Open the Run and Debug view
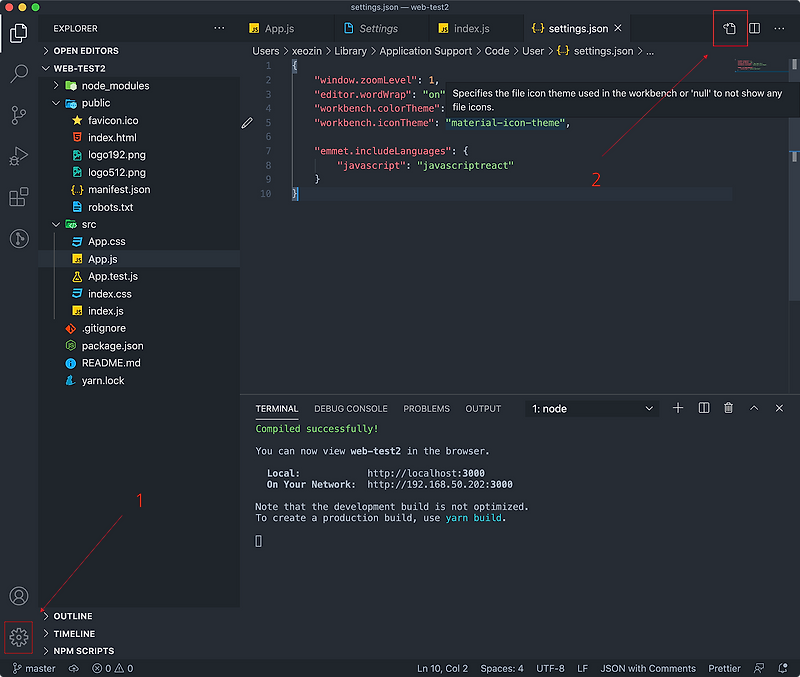Screen dimensions: 800x677 click(18, 157)
